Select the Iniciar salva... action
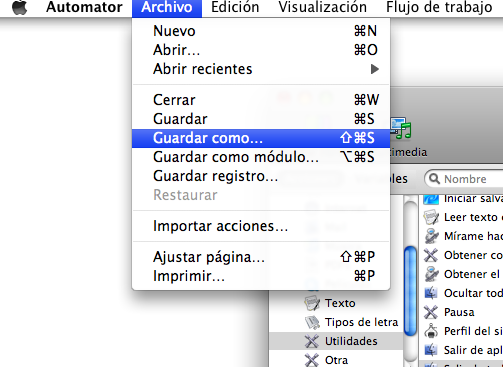 (x=461, y=199)
